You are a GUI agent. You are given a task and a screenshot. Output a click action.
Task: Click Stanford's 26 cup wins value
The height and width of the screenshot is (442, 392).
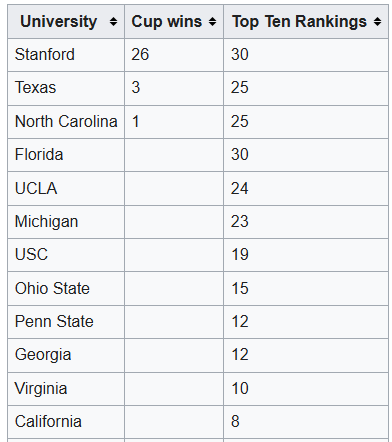[140, 54]
